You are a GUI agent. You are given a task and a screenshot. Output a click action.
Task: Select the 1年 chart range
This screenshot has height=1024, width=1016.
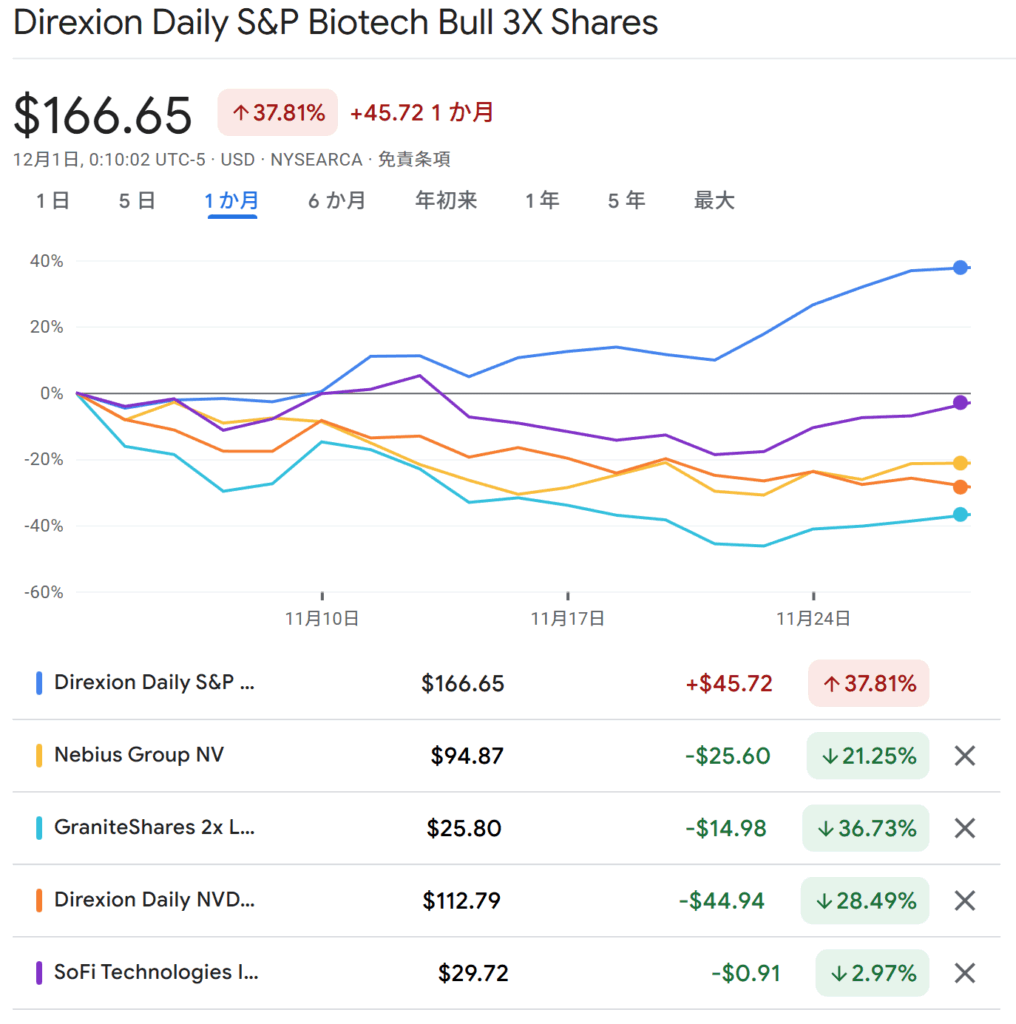[542, 201]
